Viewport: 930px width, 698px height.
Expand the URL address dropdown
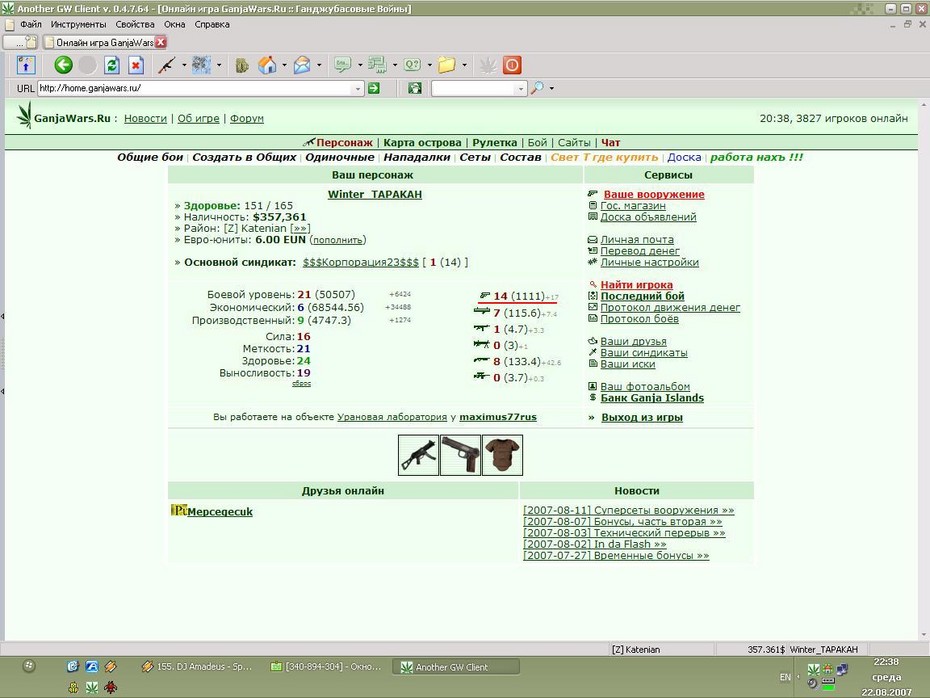click(x=357, y=88)
